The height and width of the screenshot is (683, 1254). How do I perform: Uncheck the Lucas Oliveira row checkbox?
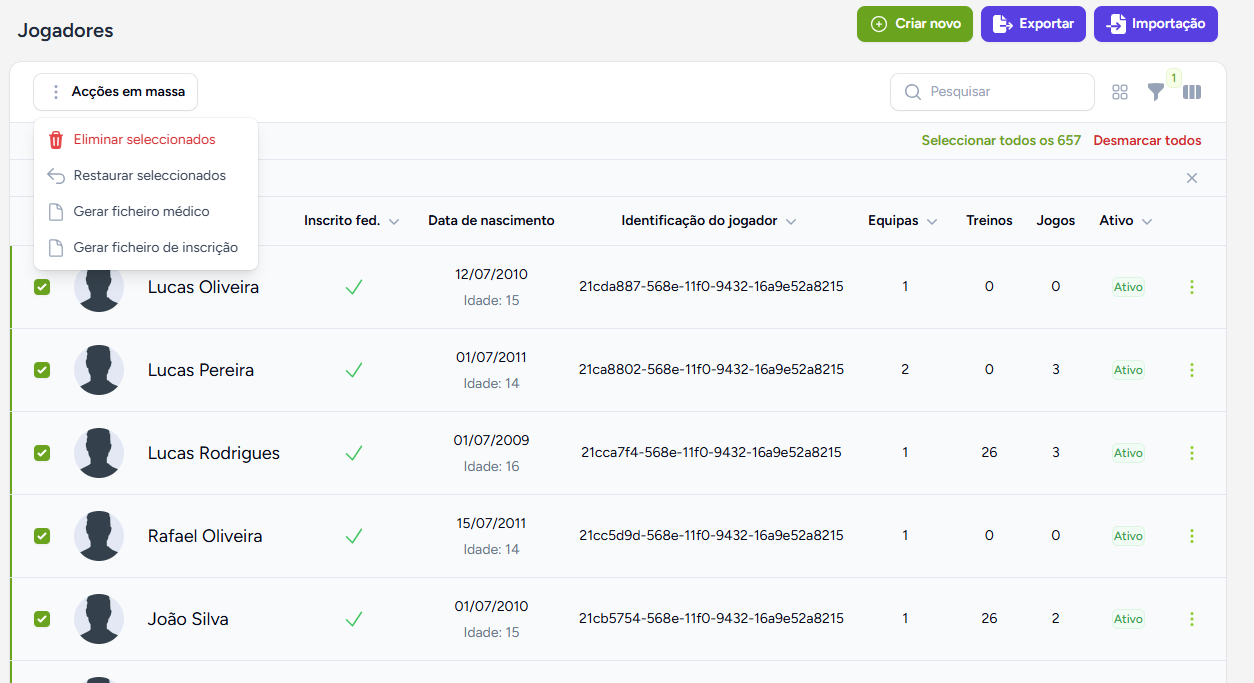coord(42,287)
